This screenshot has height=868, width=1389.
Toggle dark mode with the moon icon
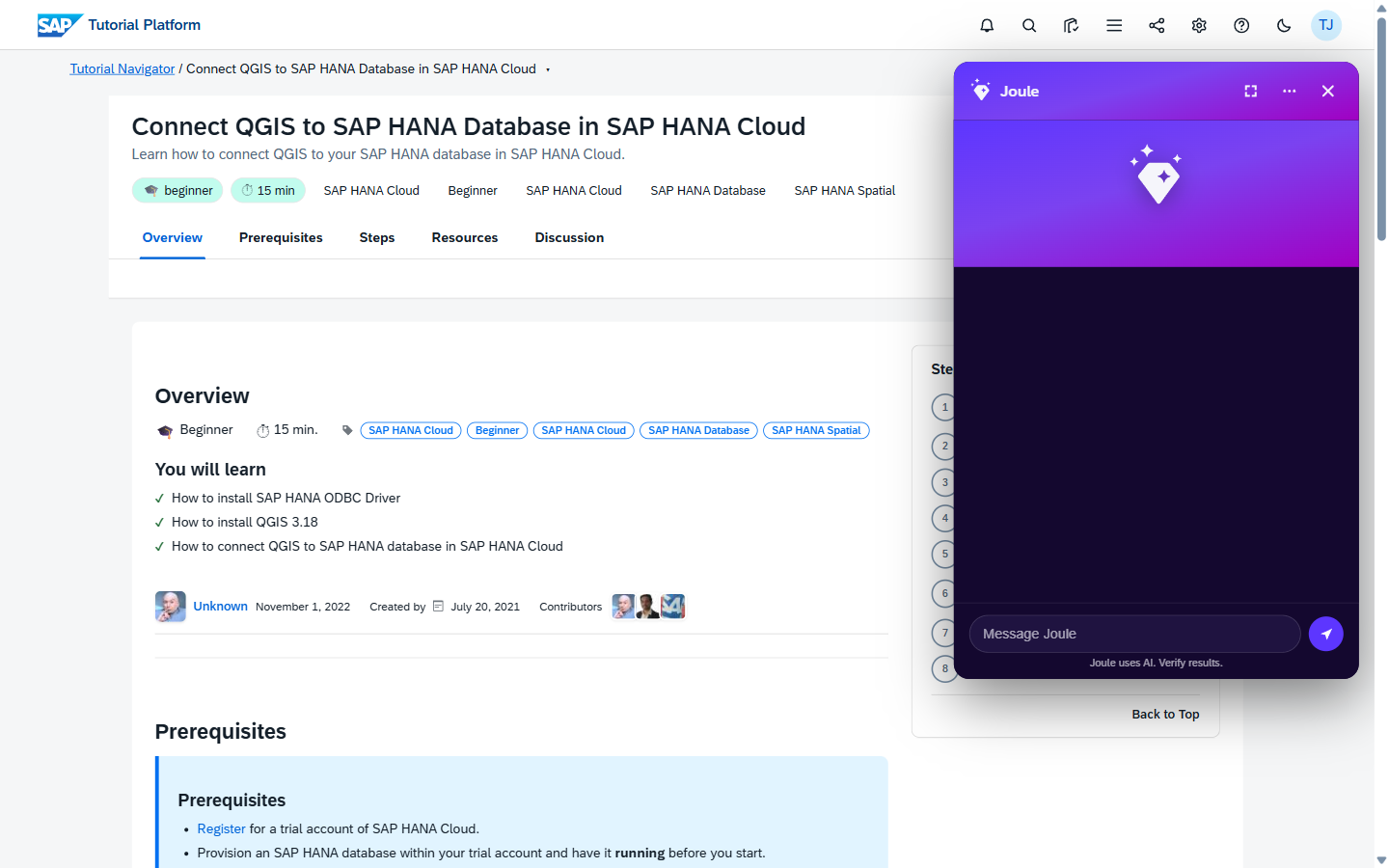[1284, 25]
